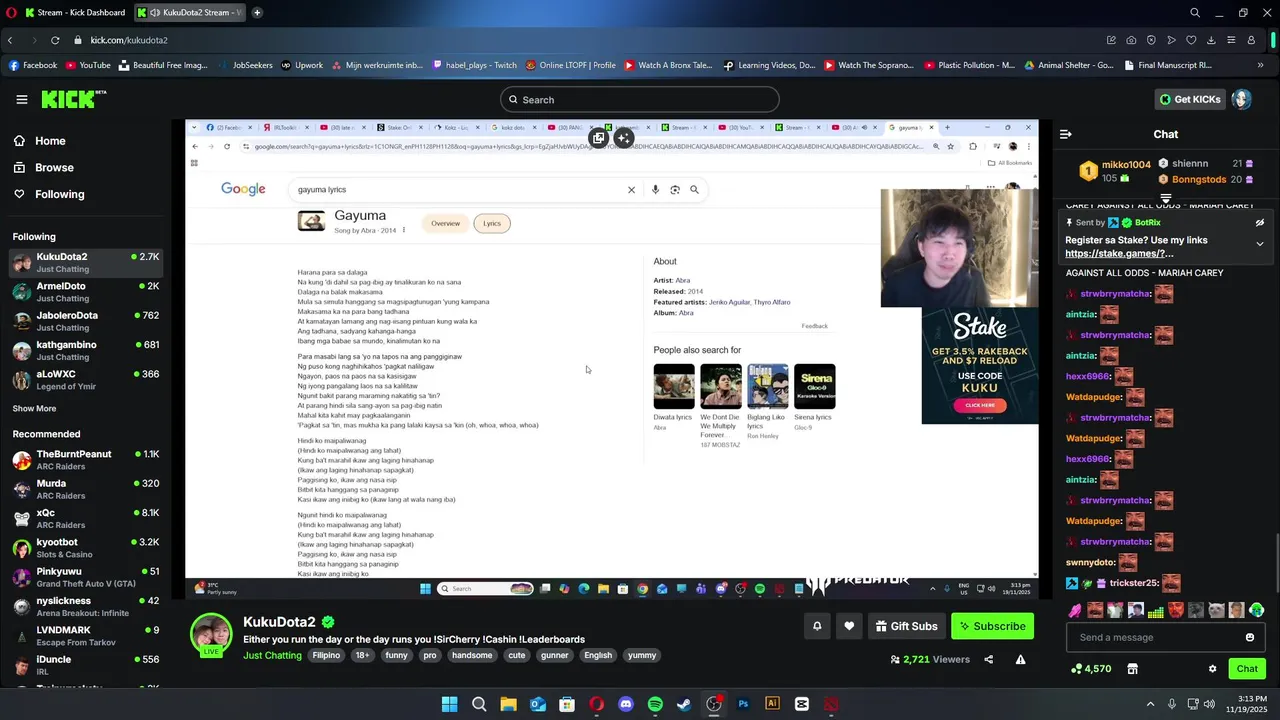
Task: Click the Just Chatting category link
Action: (x=272, y=655)
